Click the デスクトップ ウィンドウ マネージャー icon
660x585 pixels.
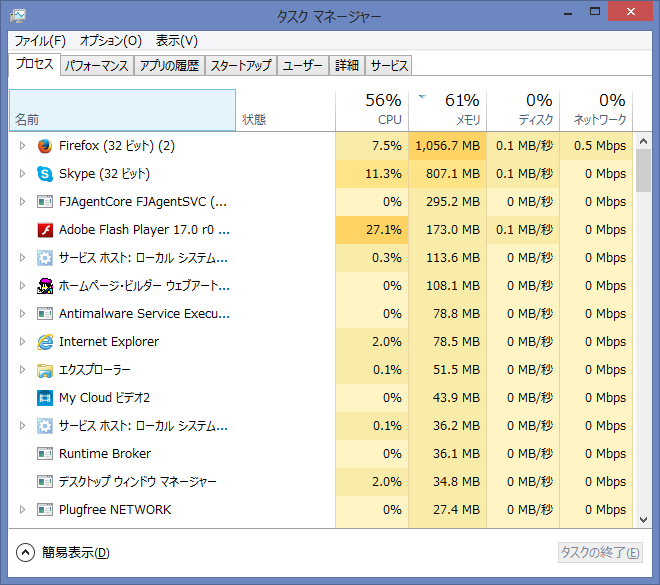click(x=45, y=482)
